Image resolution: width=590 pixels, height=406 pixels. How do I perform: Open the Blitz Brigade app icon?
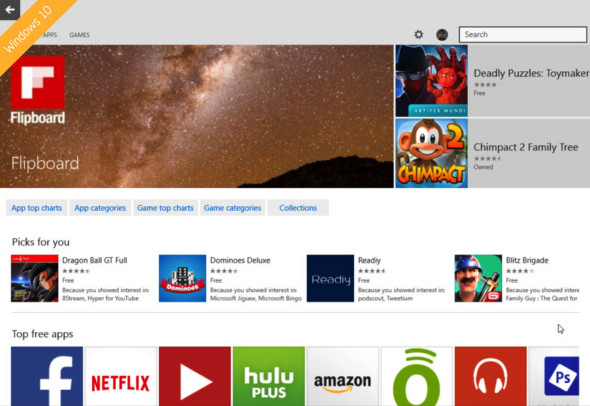click(478, 278)
